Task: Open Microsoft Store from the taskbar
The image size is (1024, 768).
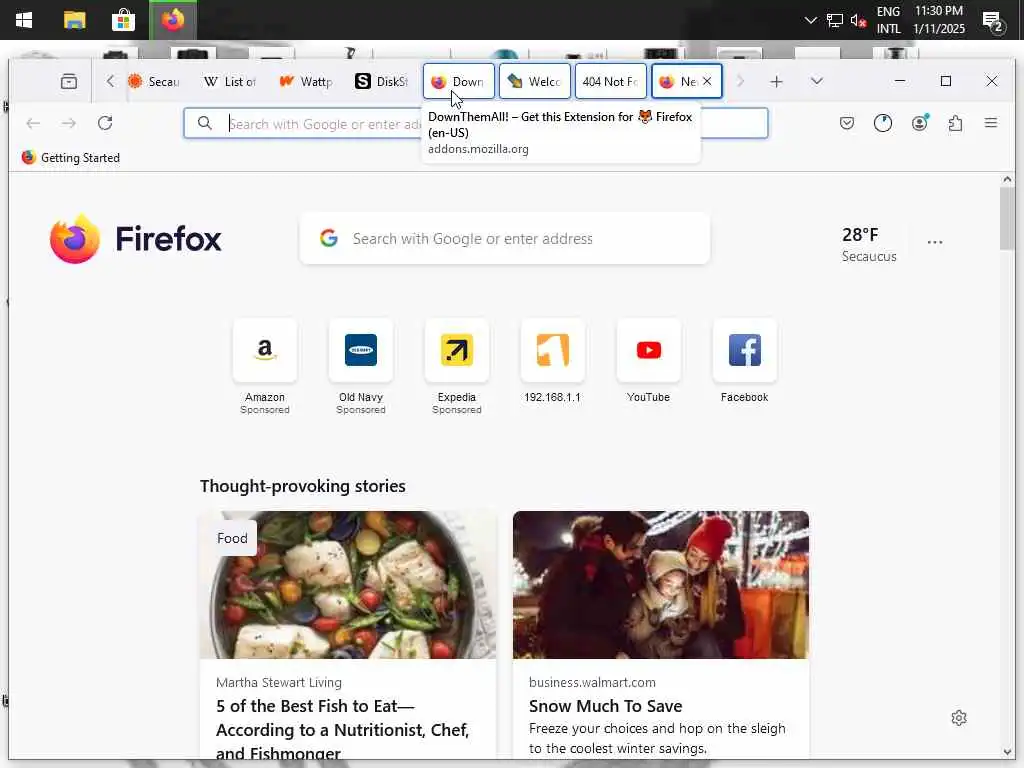Action: [123, 20]
